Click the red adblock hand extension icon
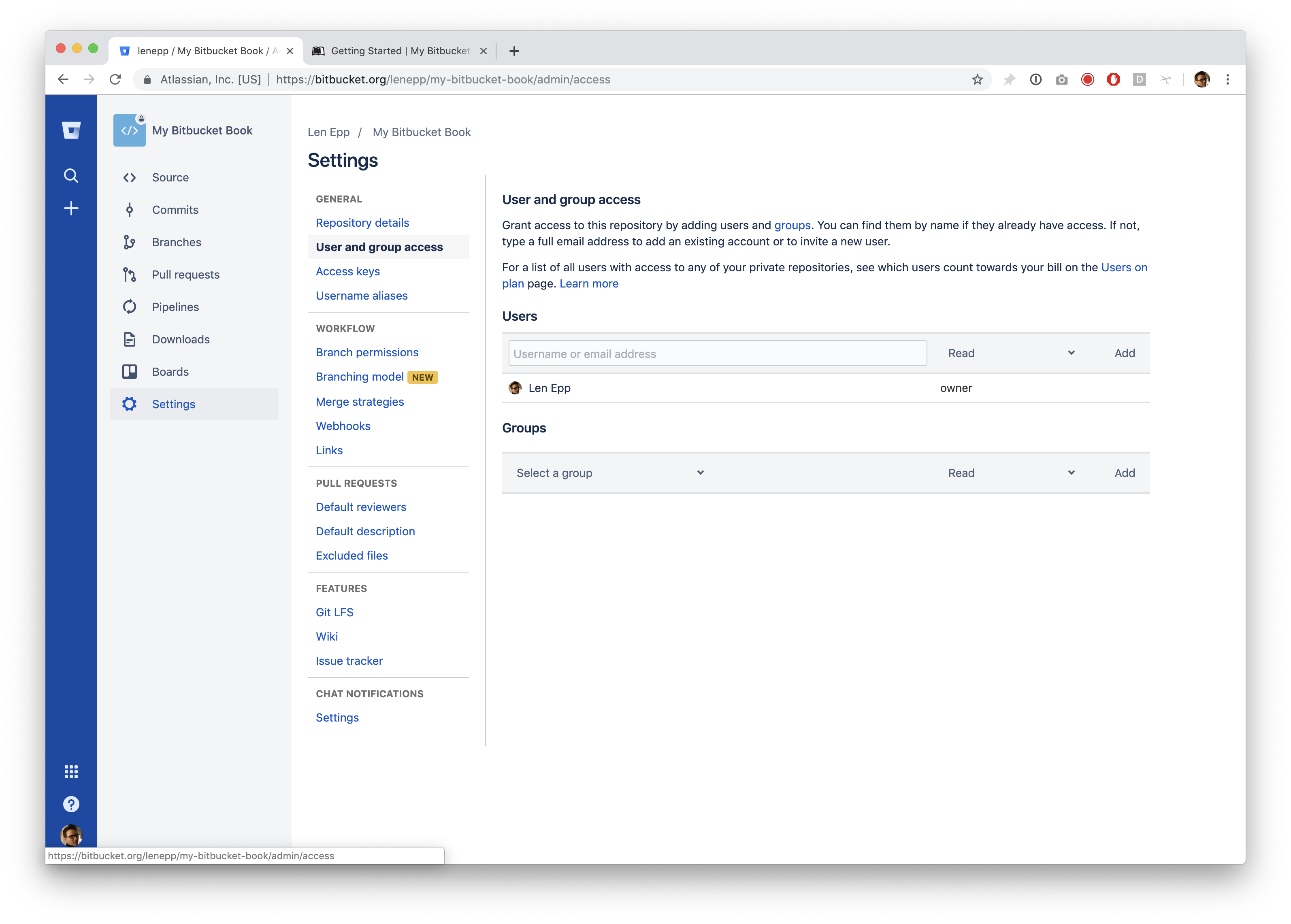 click(x=1114, y=80)
